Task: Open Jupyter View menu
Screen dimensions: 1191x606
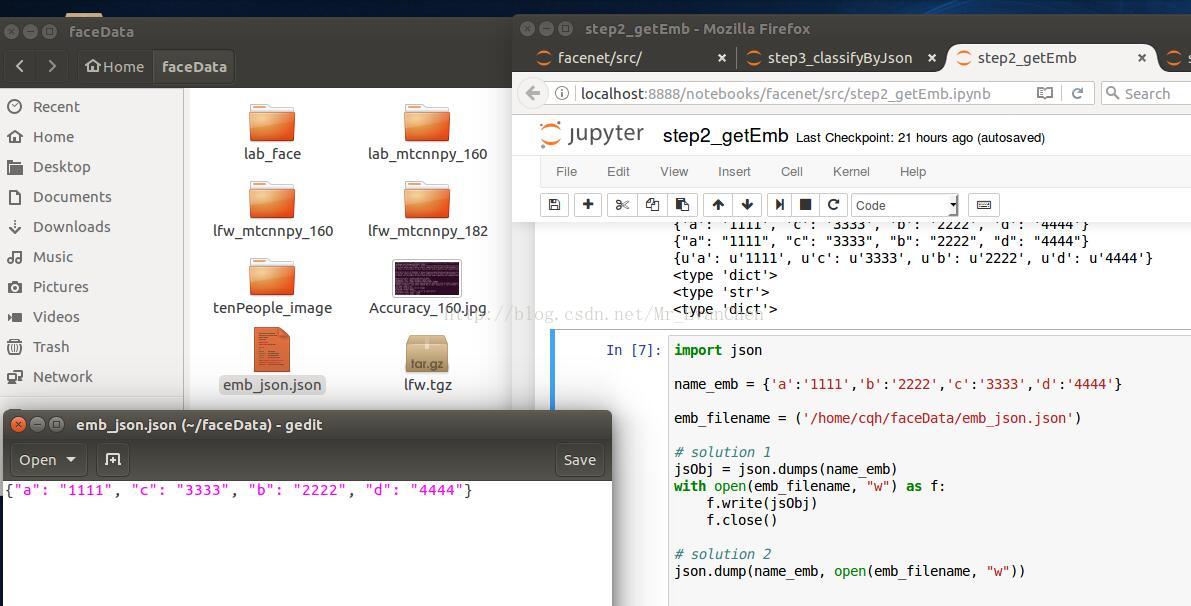Action: tap(674, 172)
